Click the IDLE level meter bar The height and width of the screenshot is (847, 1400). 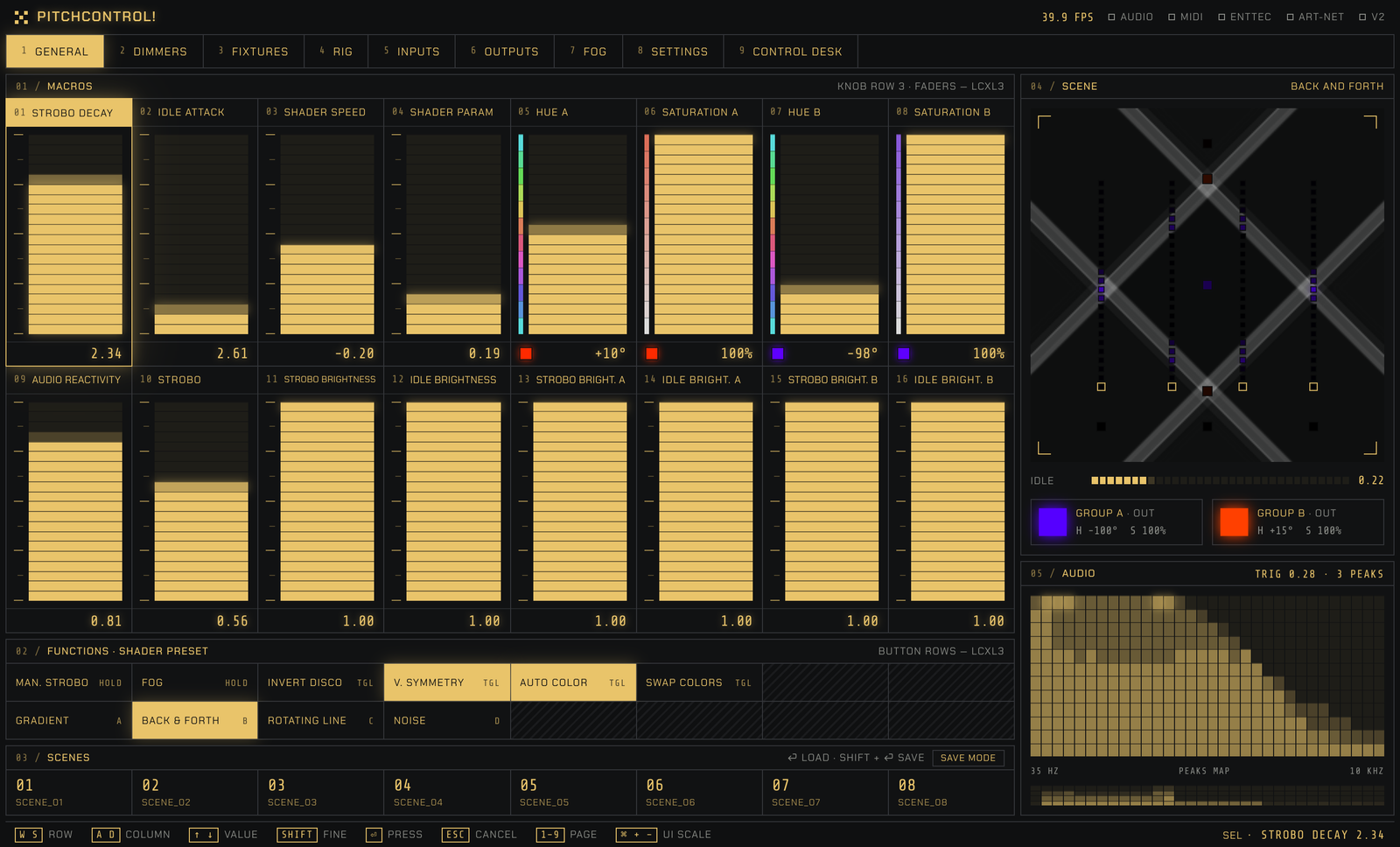coord(1221,480)
